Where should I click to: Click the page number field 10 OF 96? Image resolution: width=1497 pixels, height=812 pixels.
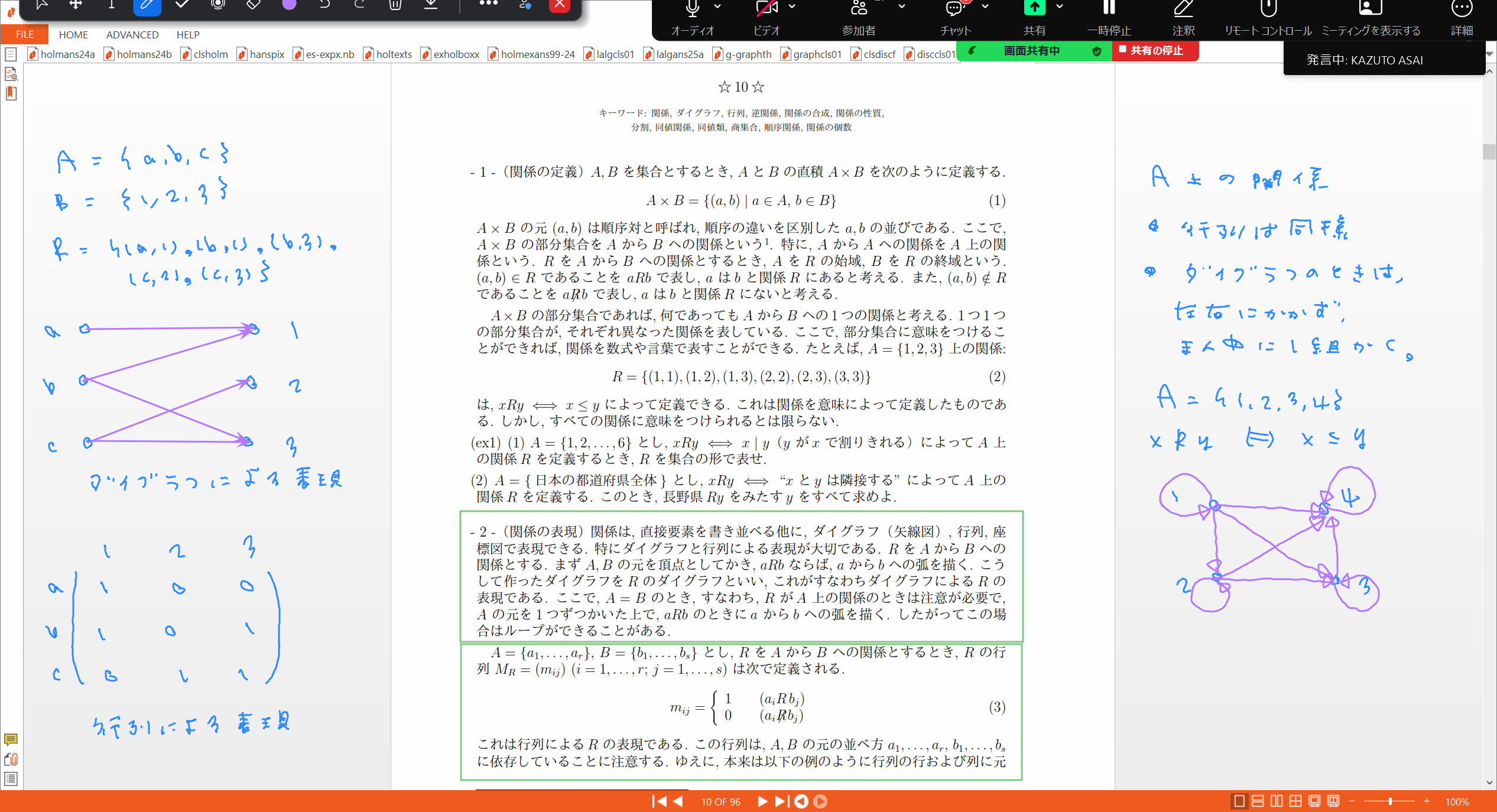point(720,802)
